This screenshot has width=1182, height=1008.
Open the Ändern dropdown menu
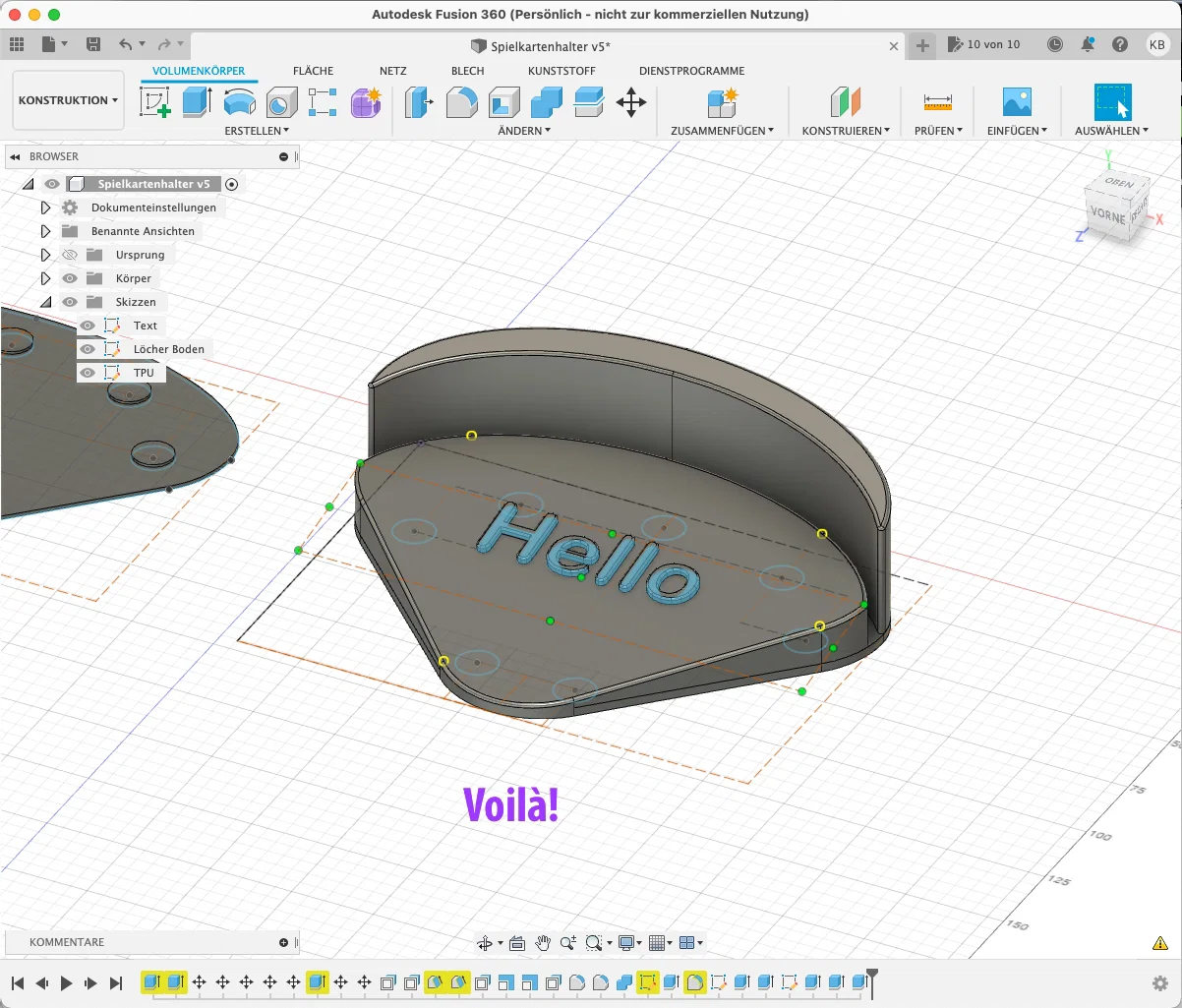[x=524, y=131]
